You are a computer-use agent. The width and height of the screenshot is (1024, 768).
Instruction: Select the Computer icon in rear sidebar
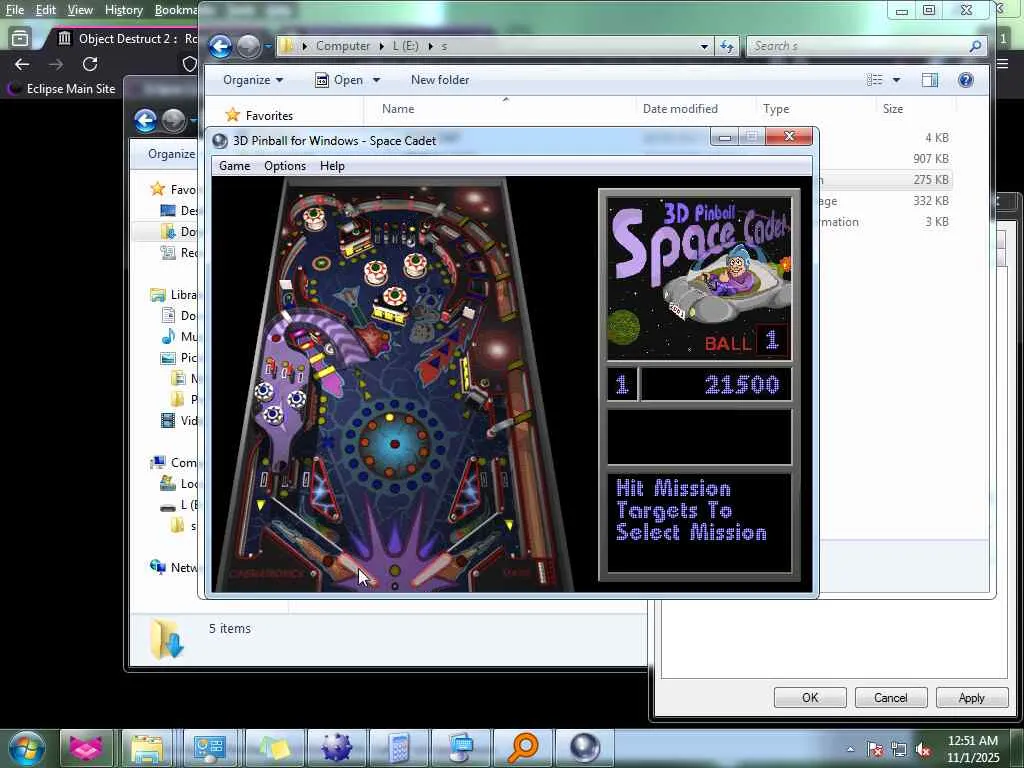click(157, 462)
